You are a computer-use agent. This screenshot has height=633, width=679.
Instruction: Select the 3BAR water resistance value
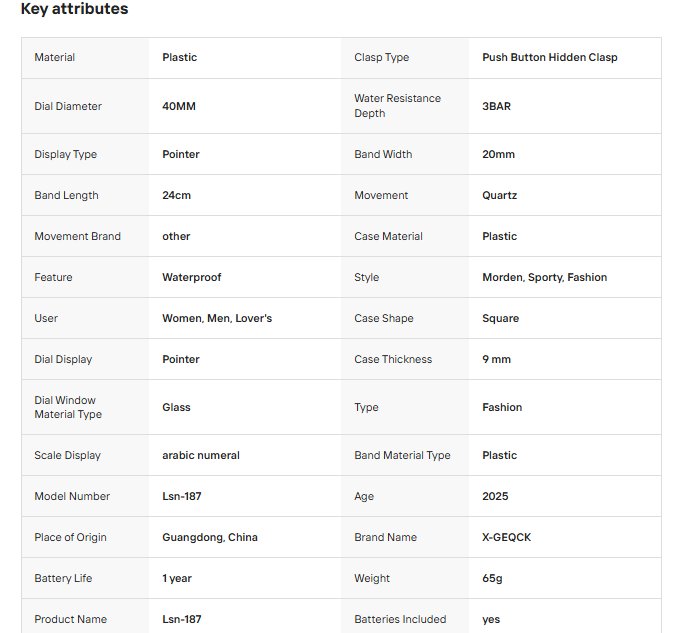pos(496,106)
